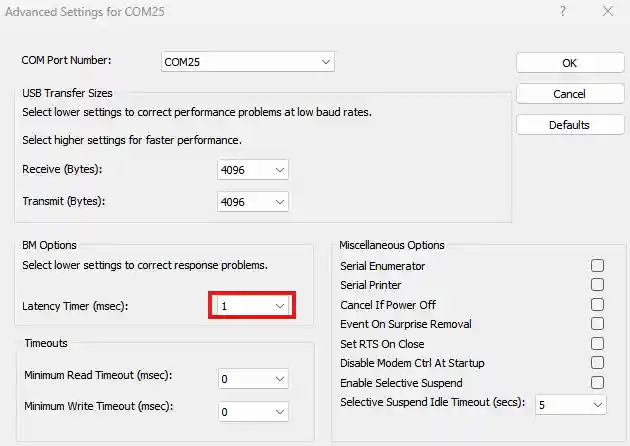Tick the Serial Printer checkbox

point(598,285)
